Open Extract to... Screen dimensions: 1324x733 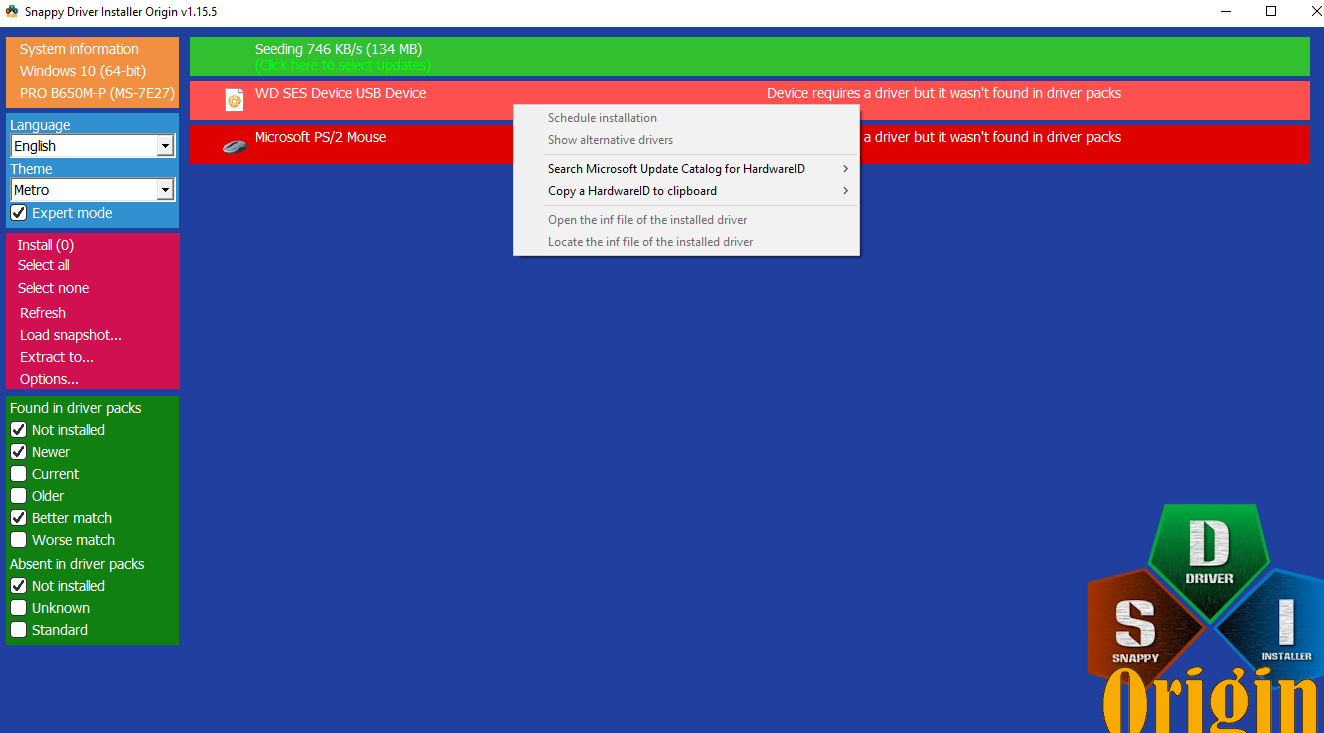57,357
